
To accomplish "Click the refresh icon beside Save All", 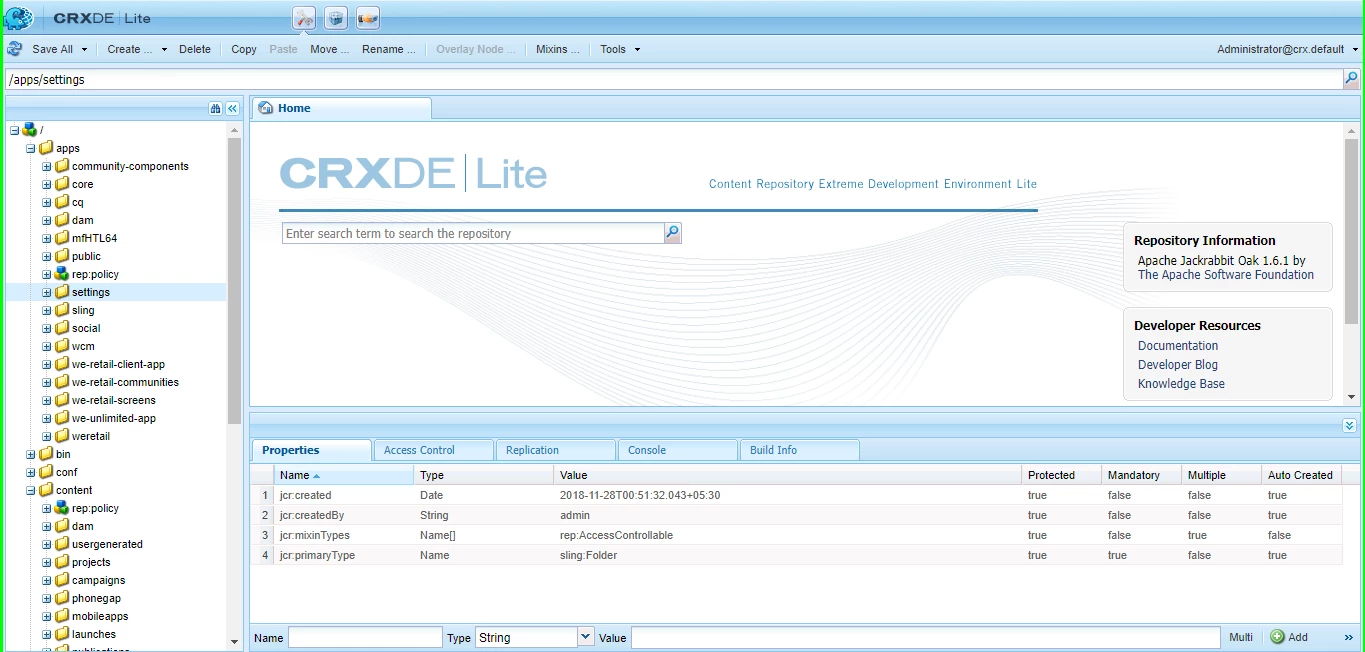I will click(x=15, y=49).
